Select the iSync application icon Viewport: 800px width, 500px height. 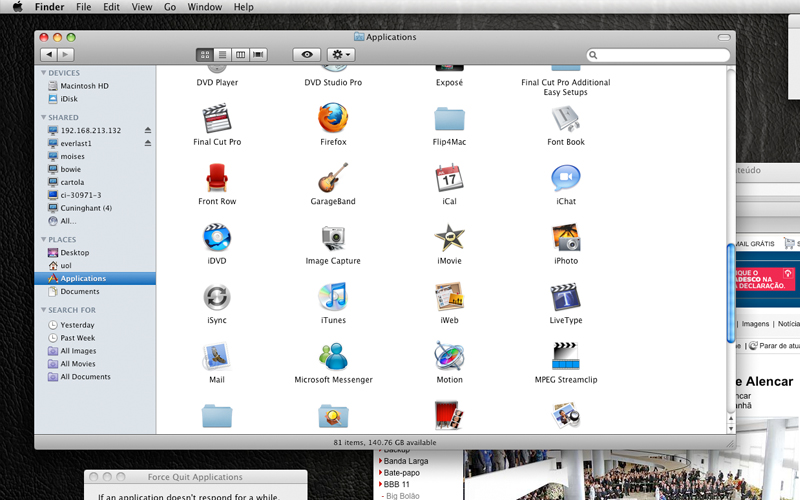[x=217, y=297]
